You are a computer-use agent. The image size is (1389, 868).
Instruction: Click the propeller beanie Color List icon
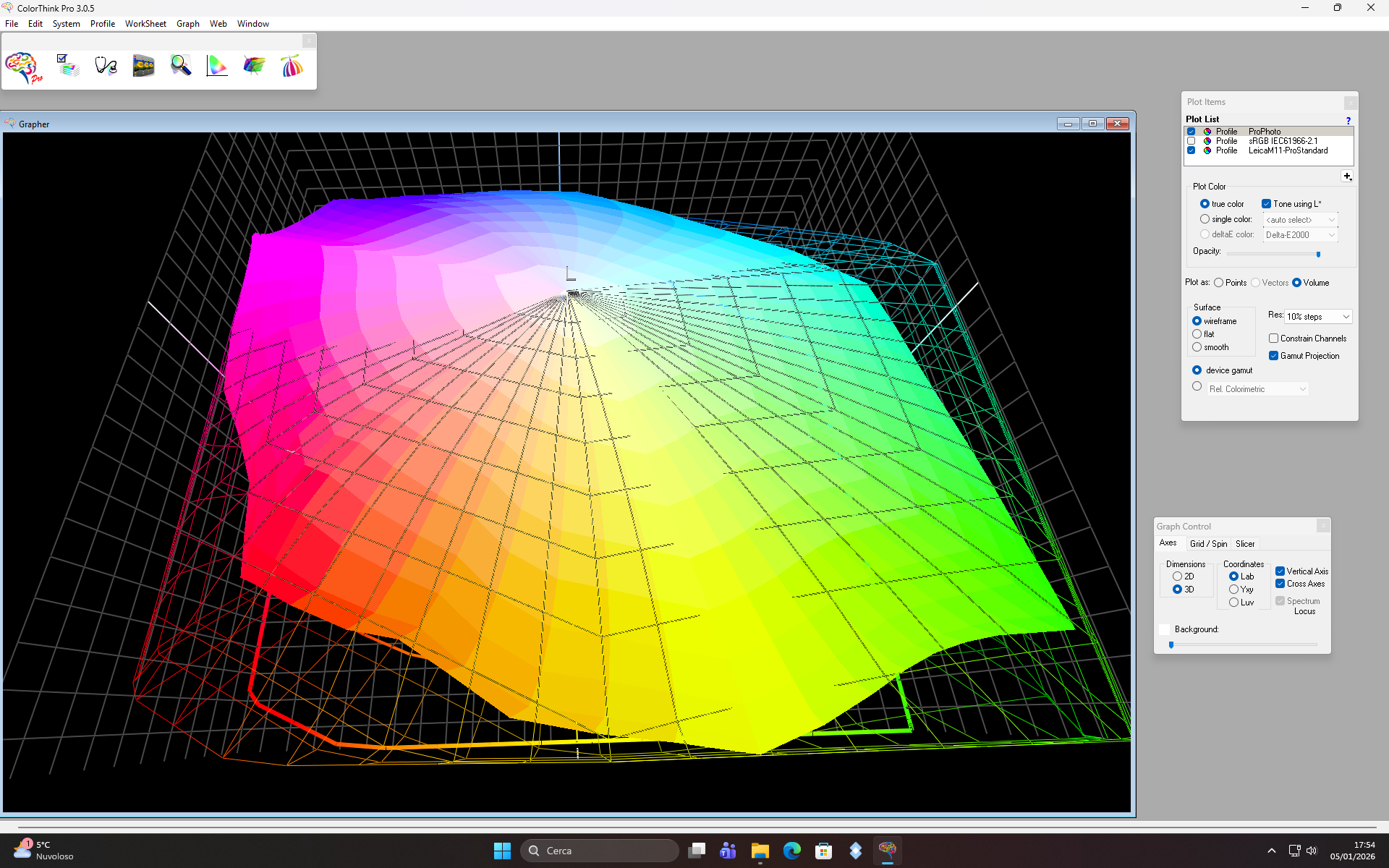(292, 66)
